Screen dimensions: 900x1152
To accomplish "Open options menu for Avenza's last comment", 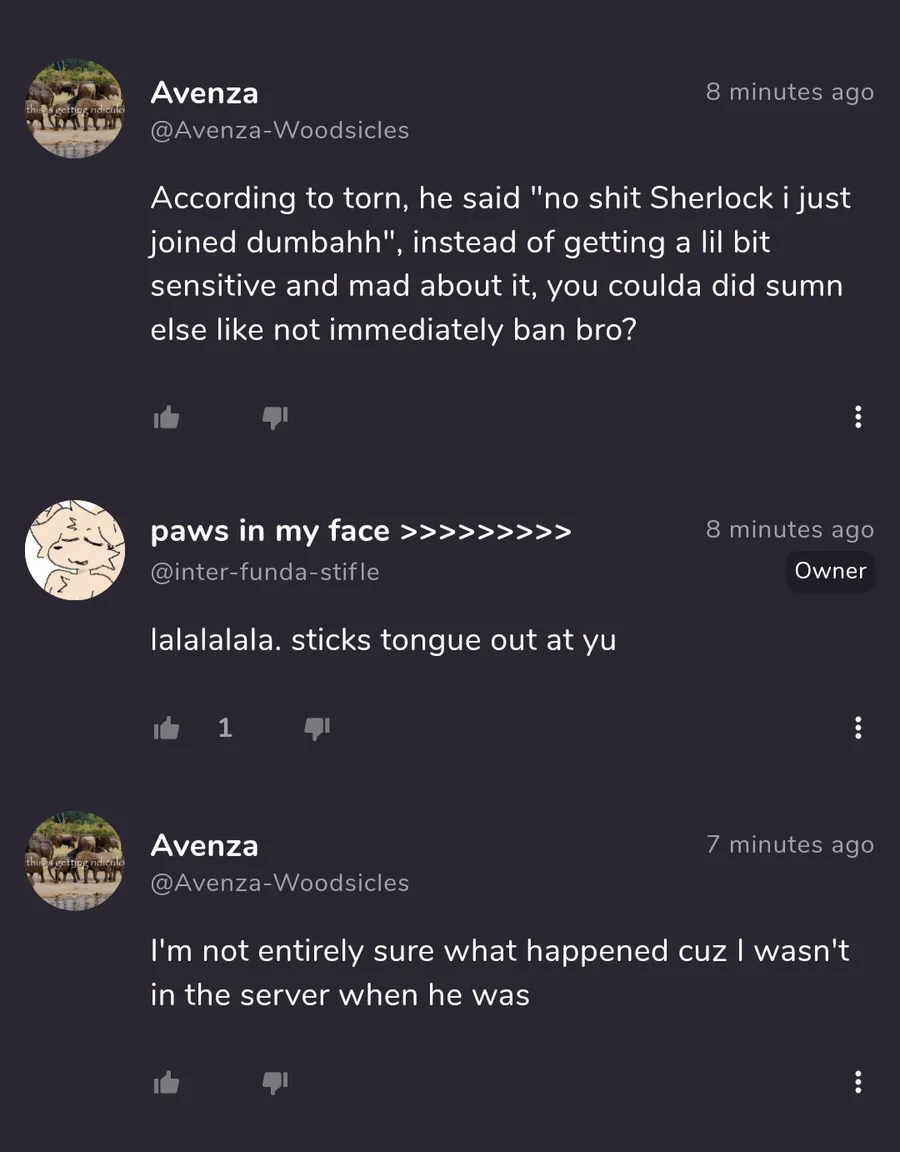I will 858,1082.
